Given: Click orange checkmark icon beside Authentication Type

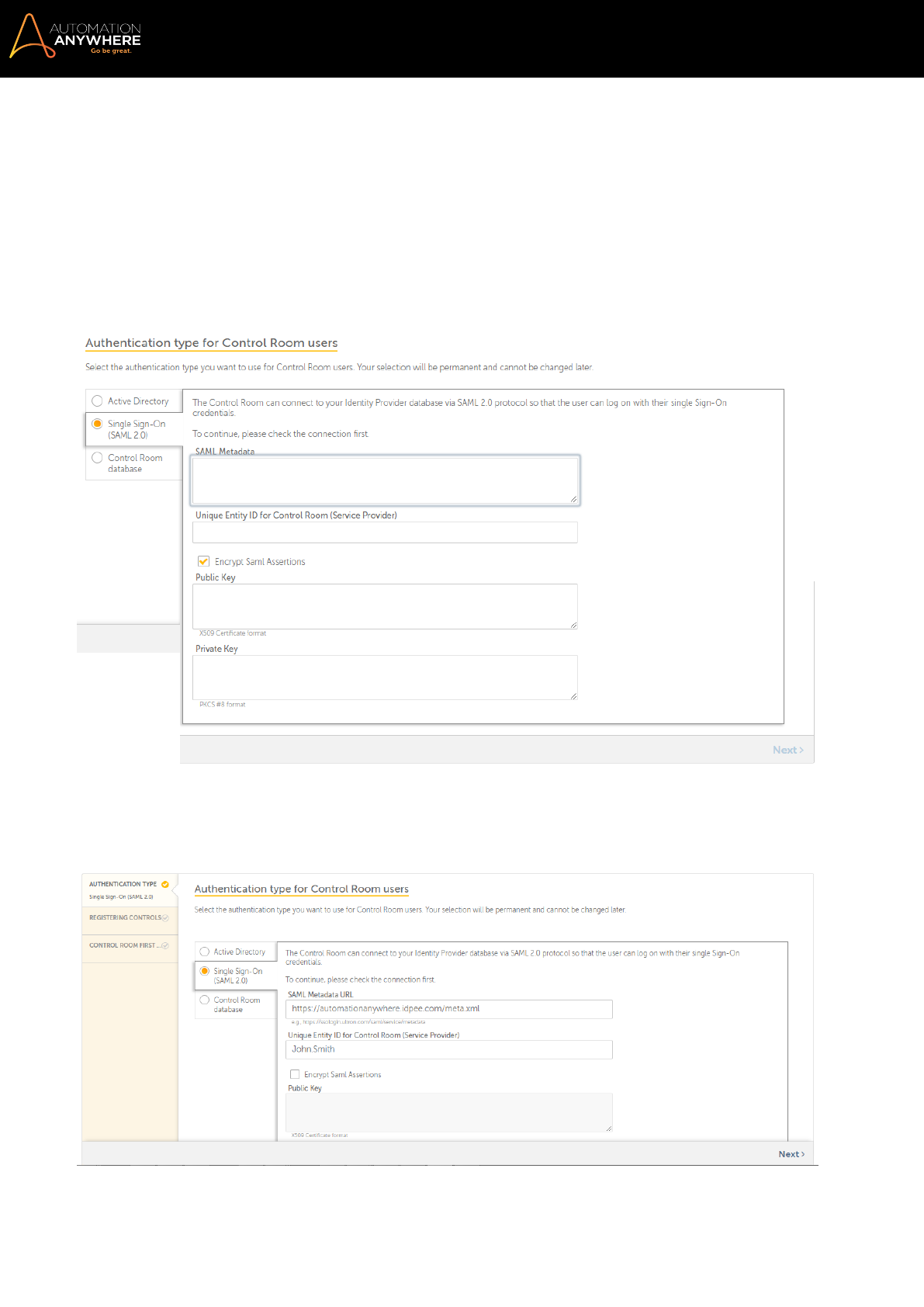Looking at the screenshot, I should click(x=165, y=884).
